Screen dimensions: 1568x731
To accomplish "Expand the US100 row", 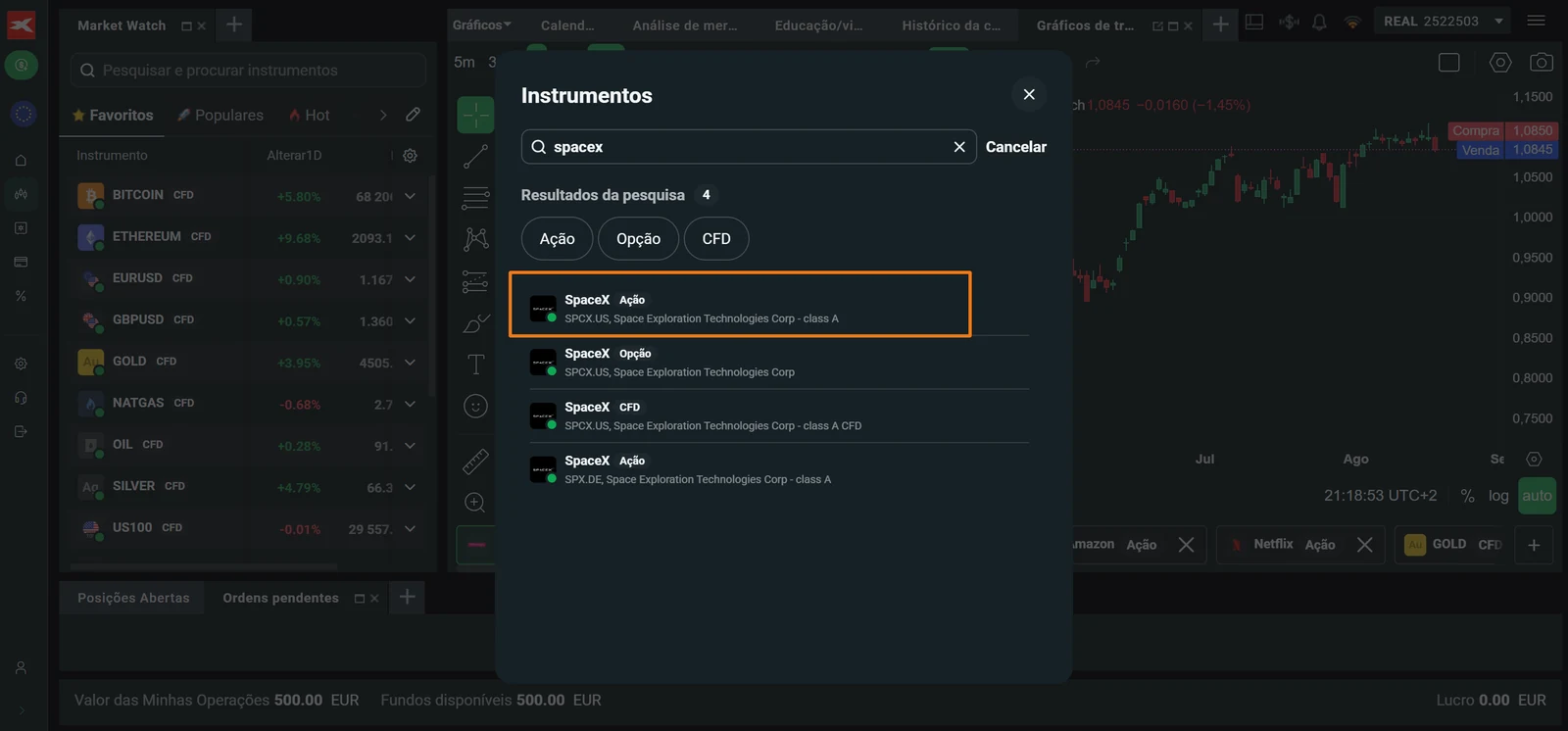I will pos(410,529).
